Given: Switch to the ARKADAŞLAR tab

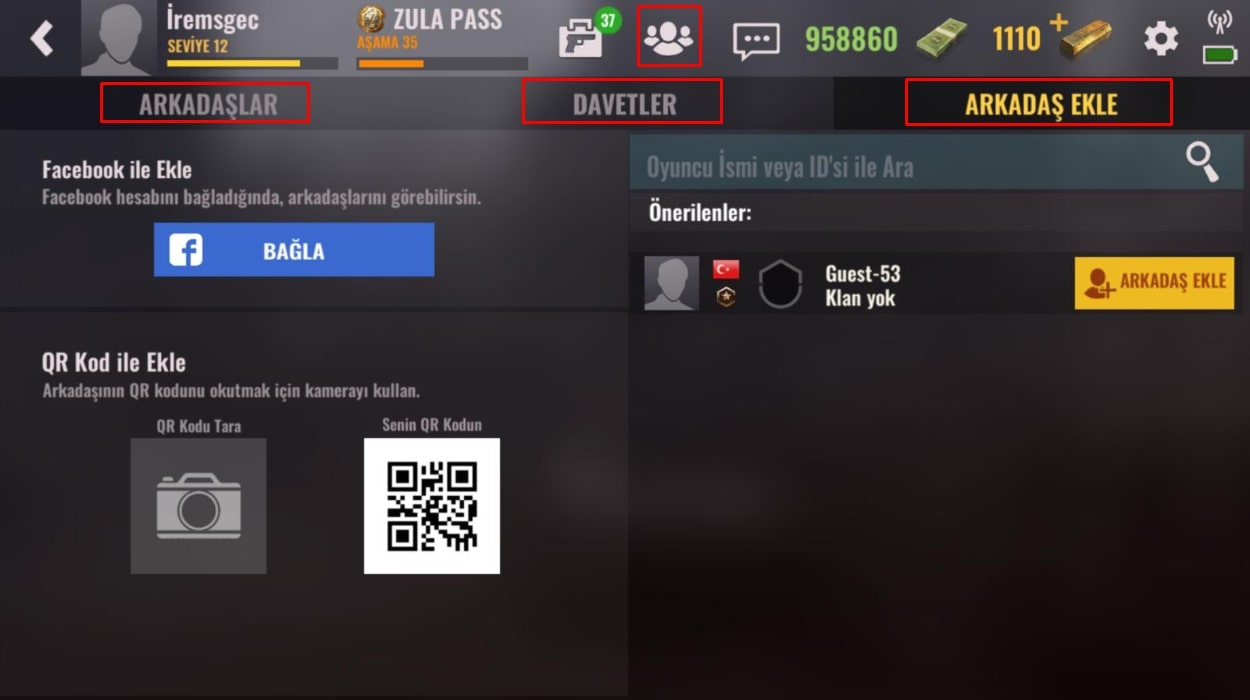Looking at the screenshot, I should tap(207, 104).
